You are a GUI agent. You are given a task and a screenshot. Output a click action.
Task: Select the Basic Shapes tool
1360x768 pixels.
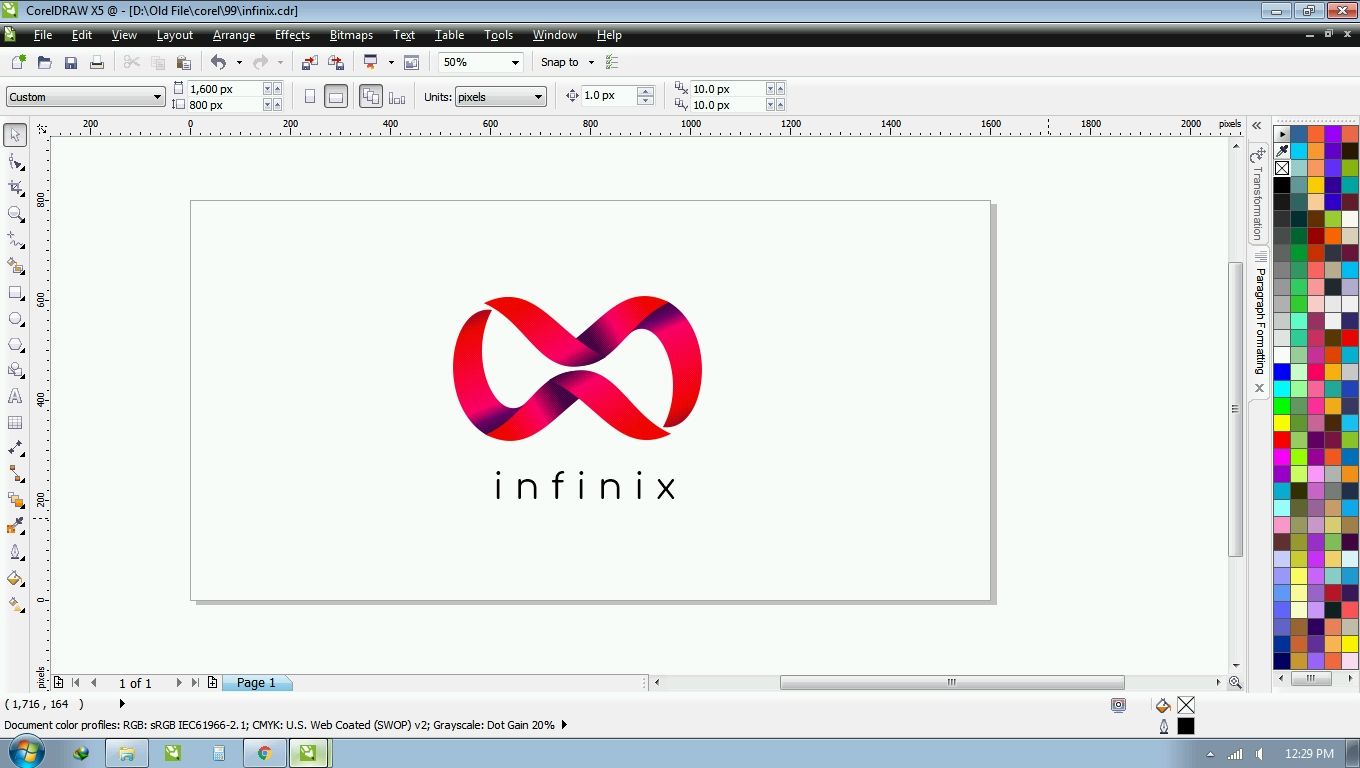[x=15, y=370]
